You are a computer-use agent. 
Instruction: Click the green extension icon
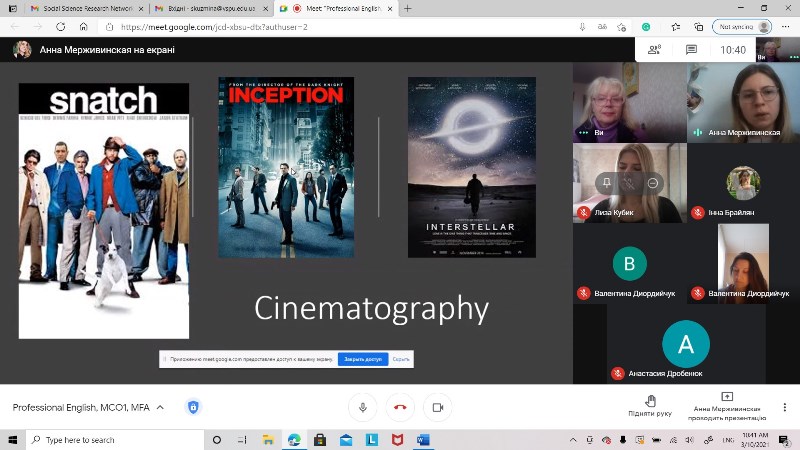646,27
